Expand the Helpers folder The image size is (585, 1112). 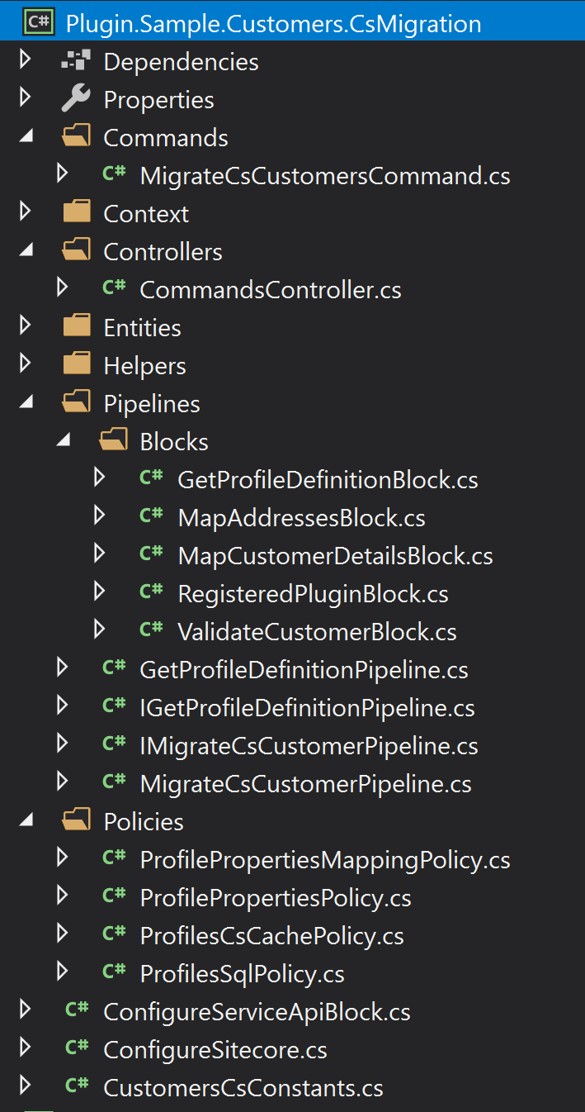(22, 365)
